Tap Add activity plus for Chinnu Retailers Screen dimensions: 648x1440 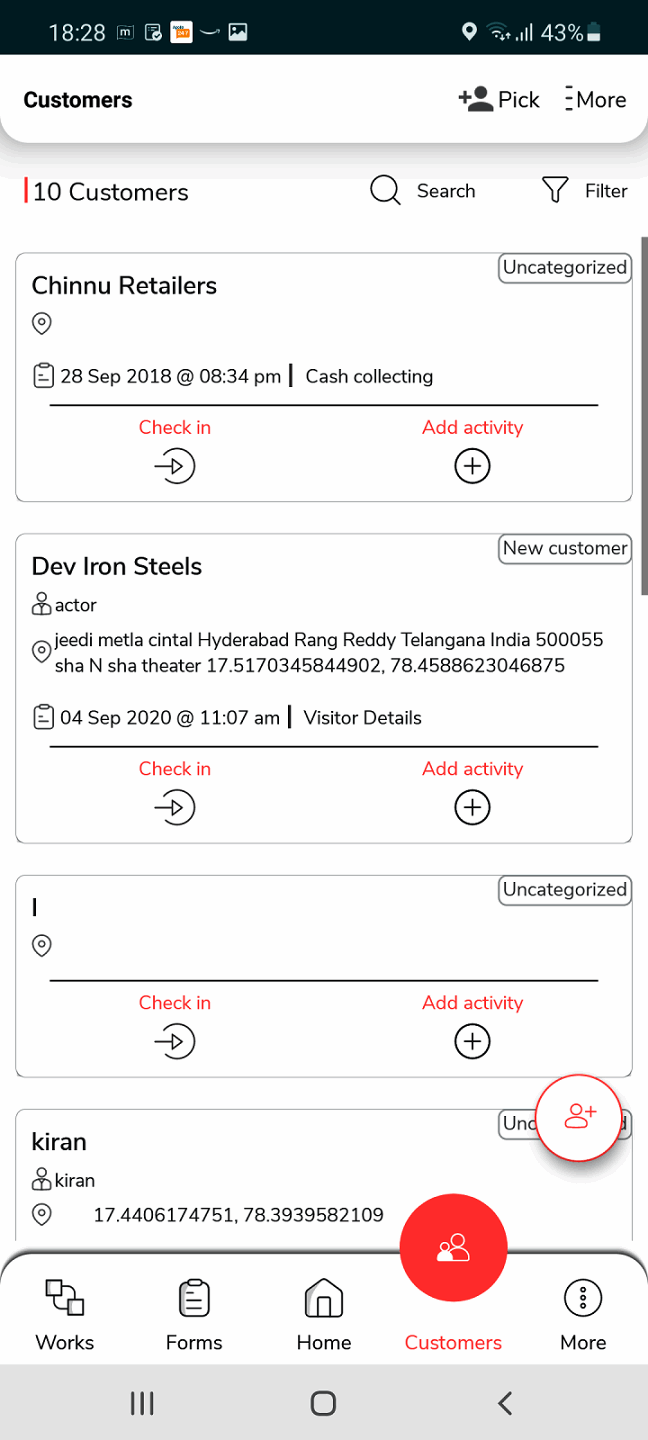tap(472, 466)
